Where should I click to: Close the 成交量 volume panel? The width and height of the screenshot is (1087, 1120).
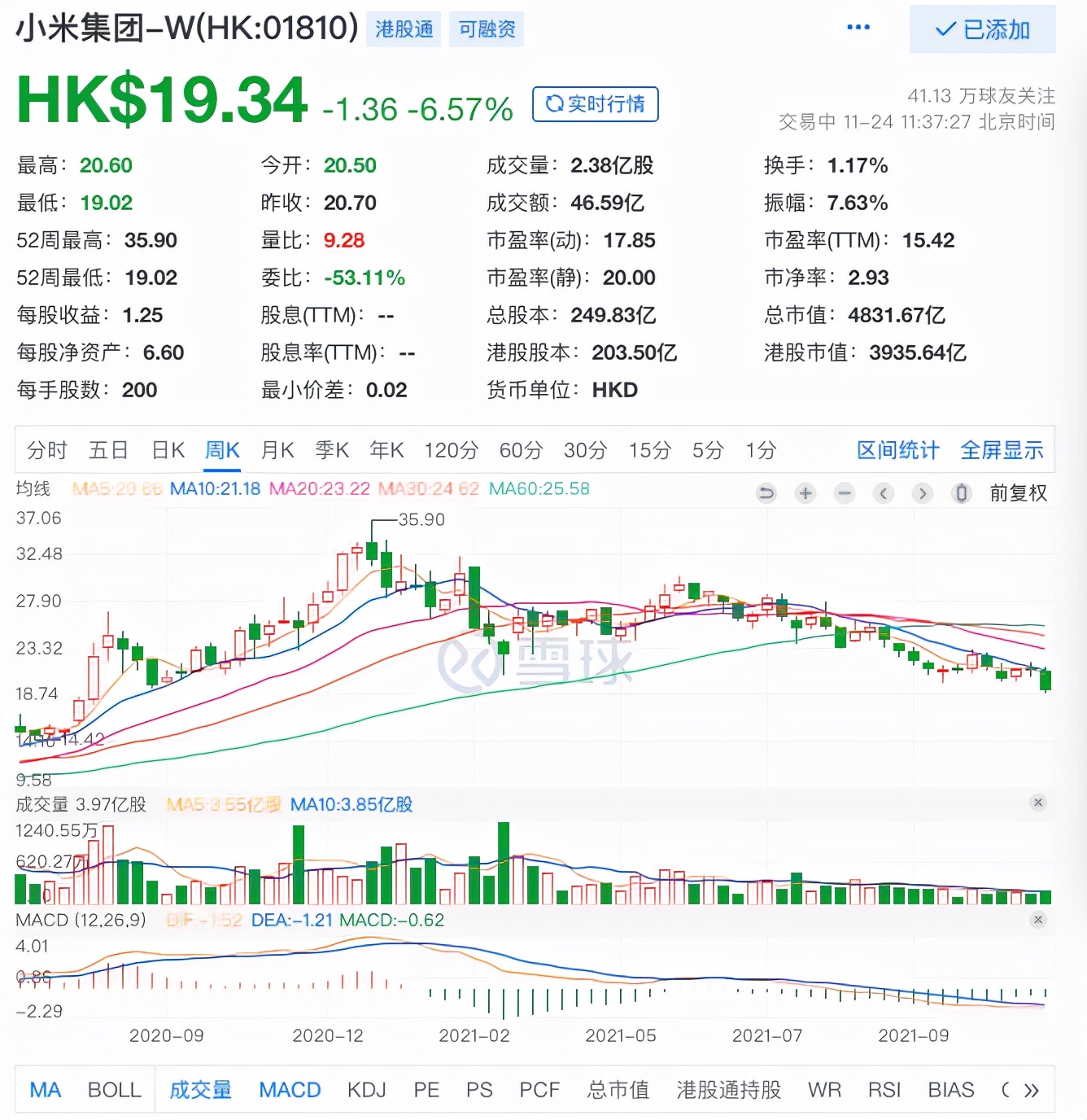click(x=1038, y=803)
